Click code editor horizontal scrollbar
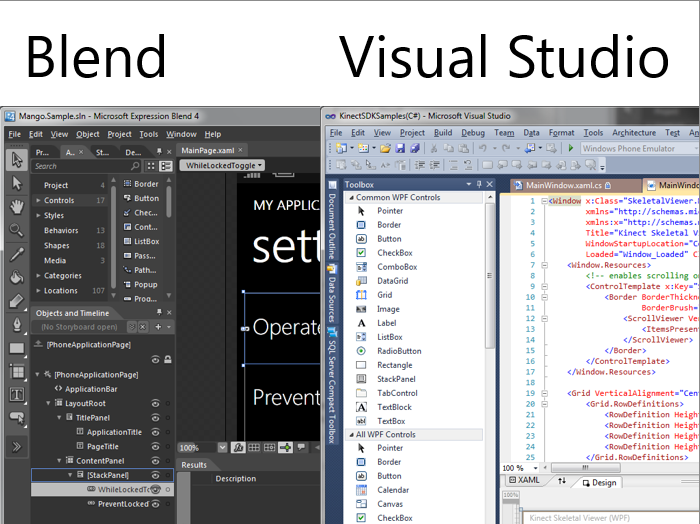Screen dimensions: 700x524 pos(585,468)
